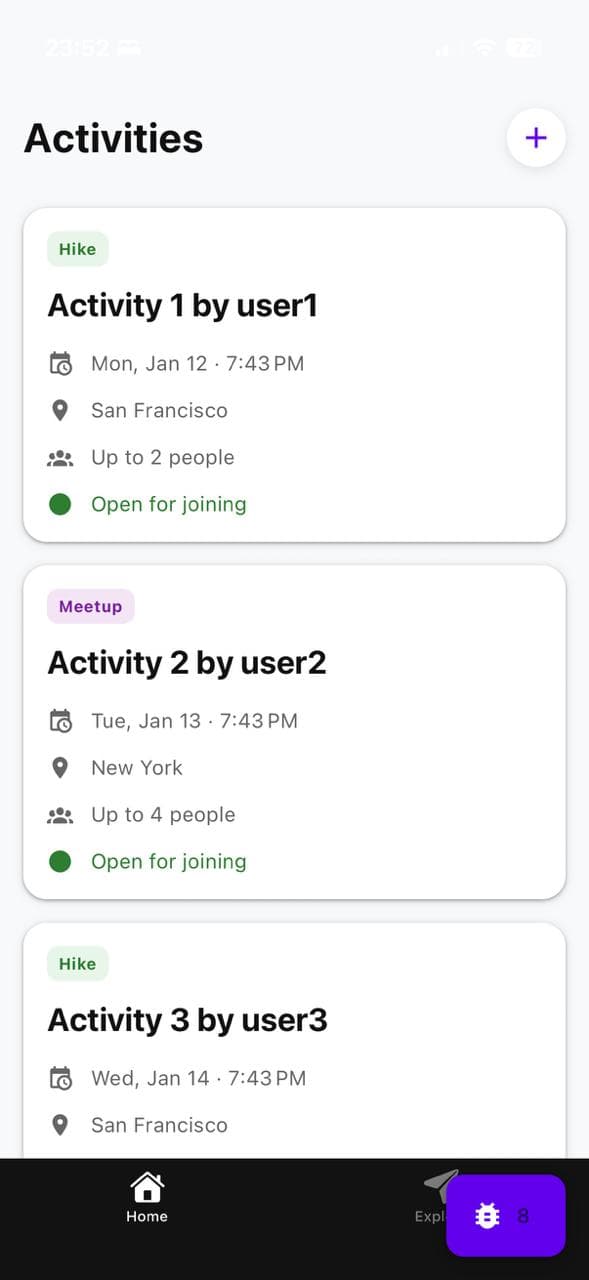Click the calendar icon on Activity 3
This screenshot has width=589, height=1280.
pyautogui.click(x=61, y=1078)
